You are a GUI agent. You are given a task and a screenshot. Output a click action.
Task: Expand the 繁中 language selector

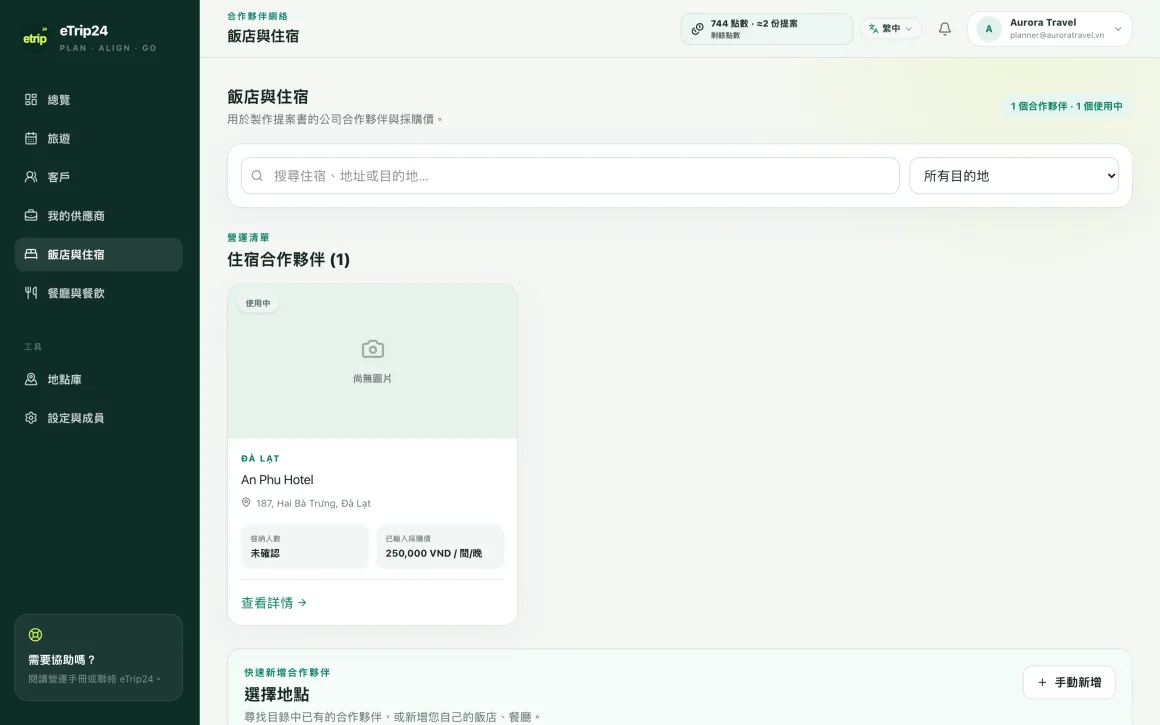891,28
